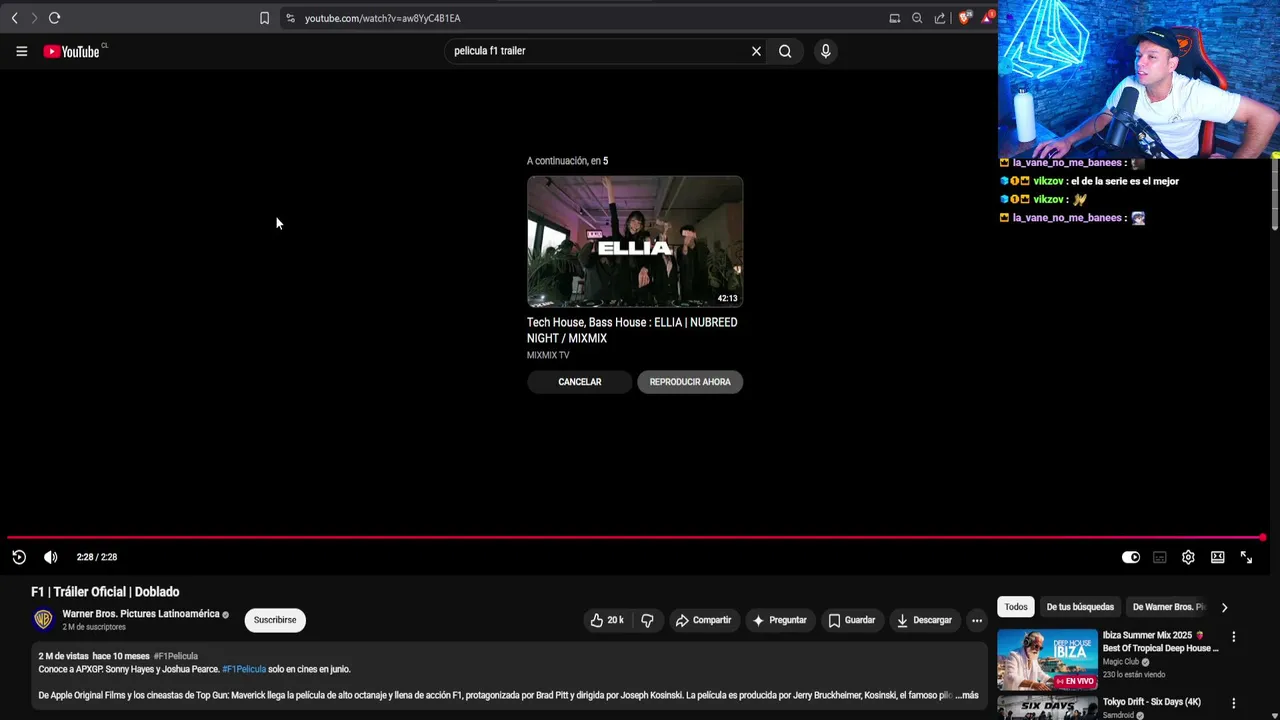Screen dimensions: 1280x720
Task: Dislike the video with the thumbs down
Action: pos(647,620)
